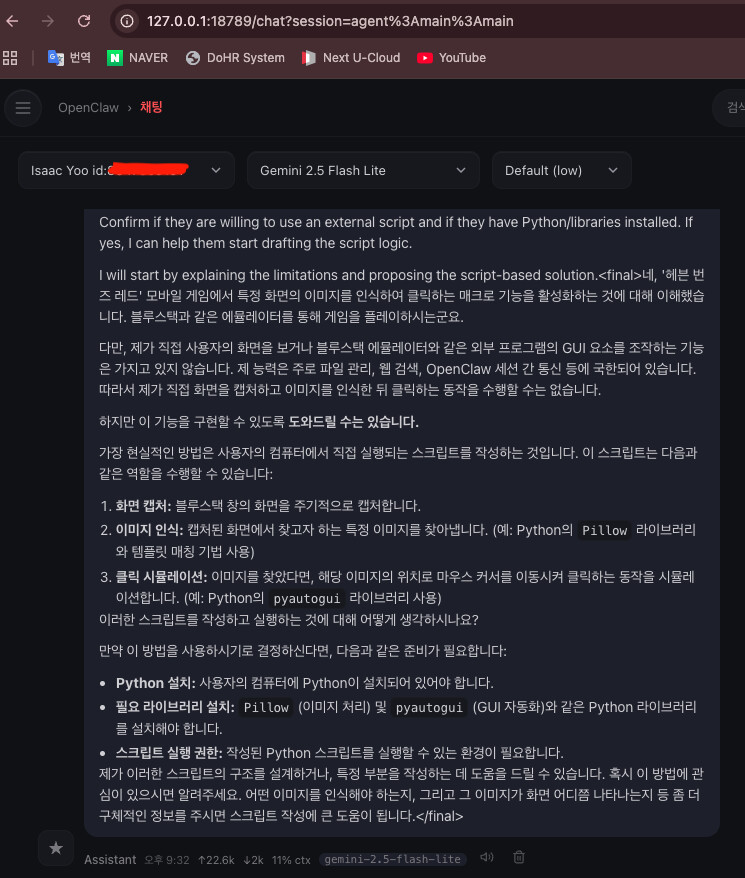Click the browser forward arrow
This screenshot has width=745, height=878.
pos(48,21)
